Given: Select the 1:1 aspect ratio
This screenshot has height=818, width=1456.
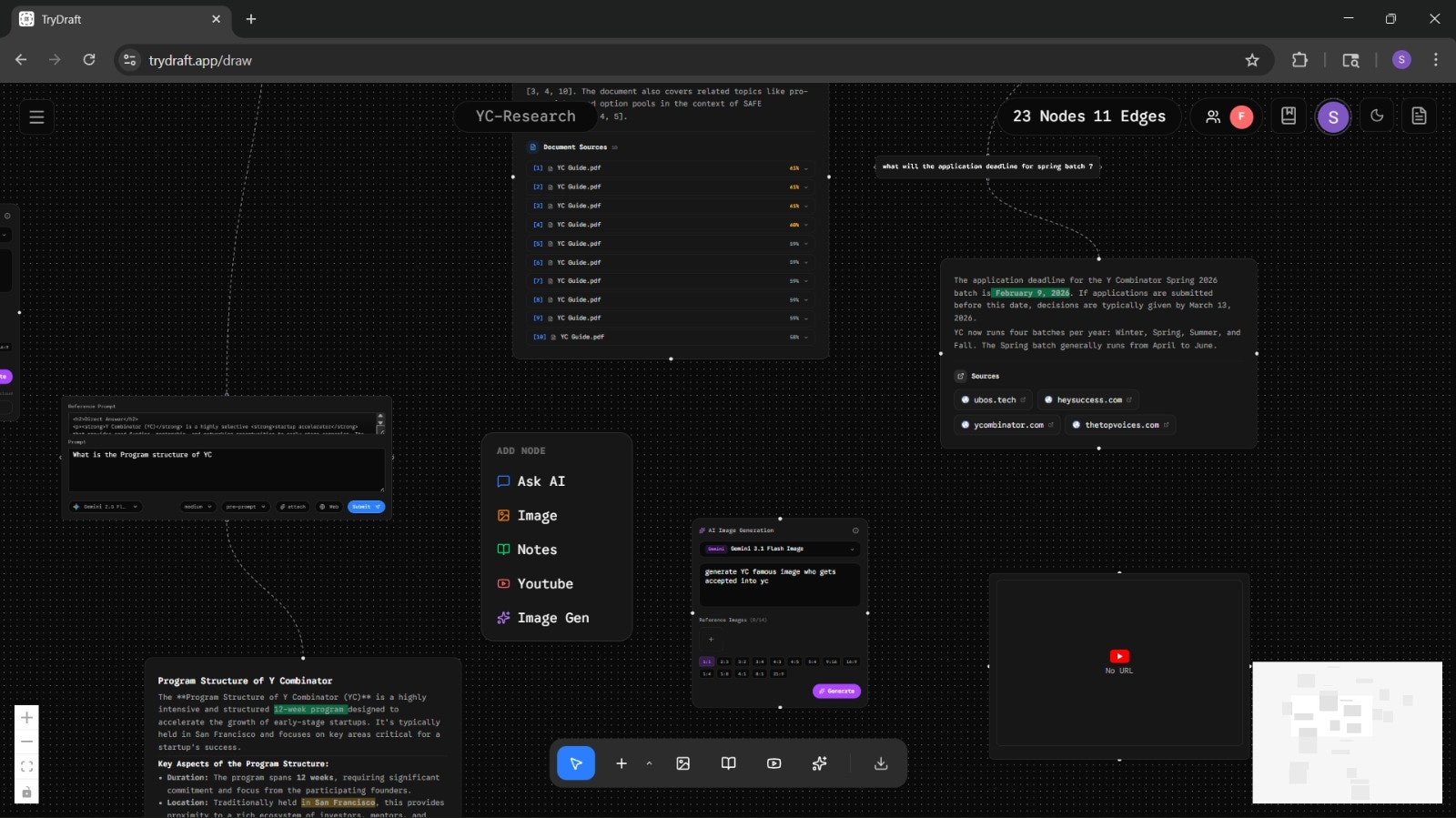Looking at the screenshot, I should pyautogui.click(x=706, y=661).
